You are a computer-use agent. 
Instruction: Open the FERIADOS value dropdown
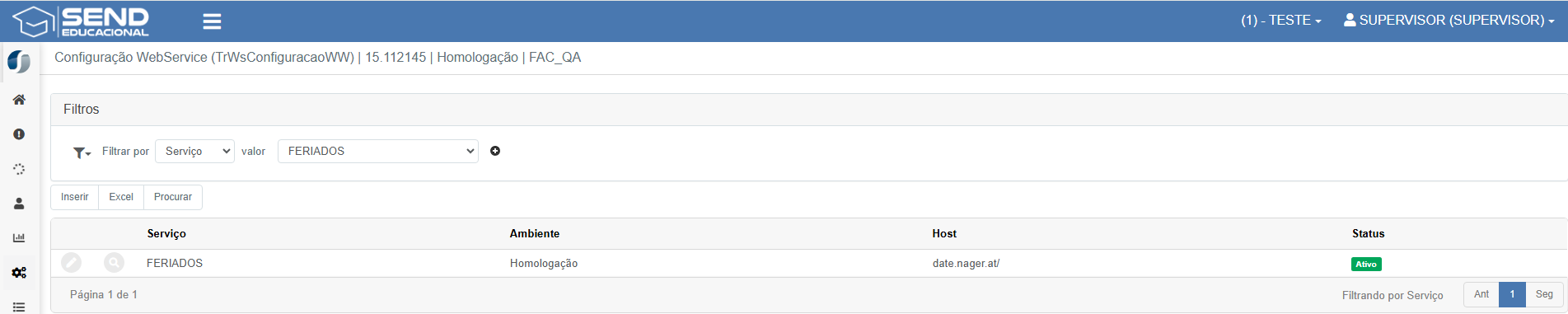pos(378,151)
